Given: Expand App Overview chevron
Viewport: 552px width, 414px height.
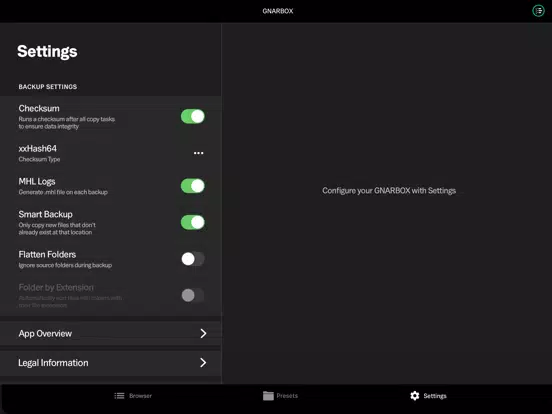Looking at the screenshot, I should (203, 333).
